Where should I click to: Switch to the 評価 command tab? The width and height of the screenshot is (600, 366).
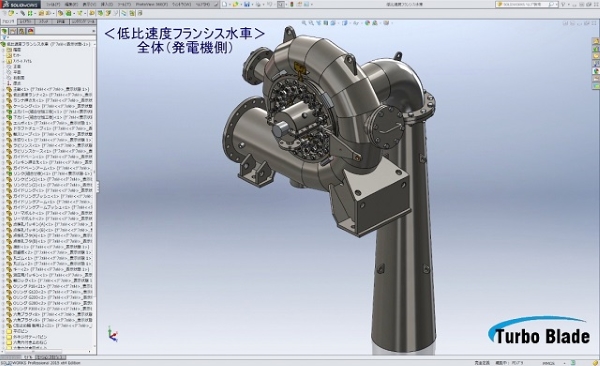[61, 22]
